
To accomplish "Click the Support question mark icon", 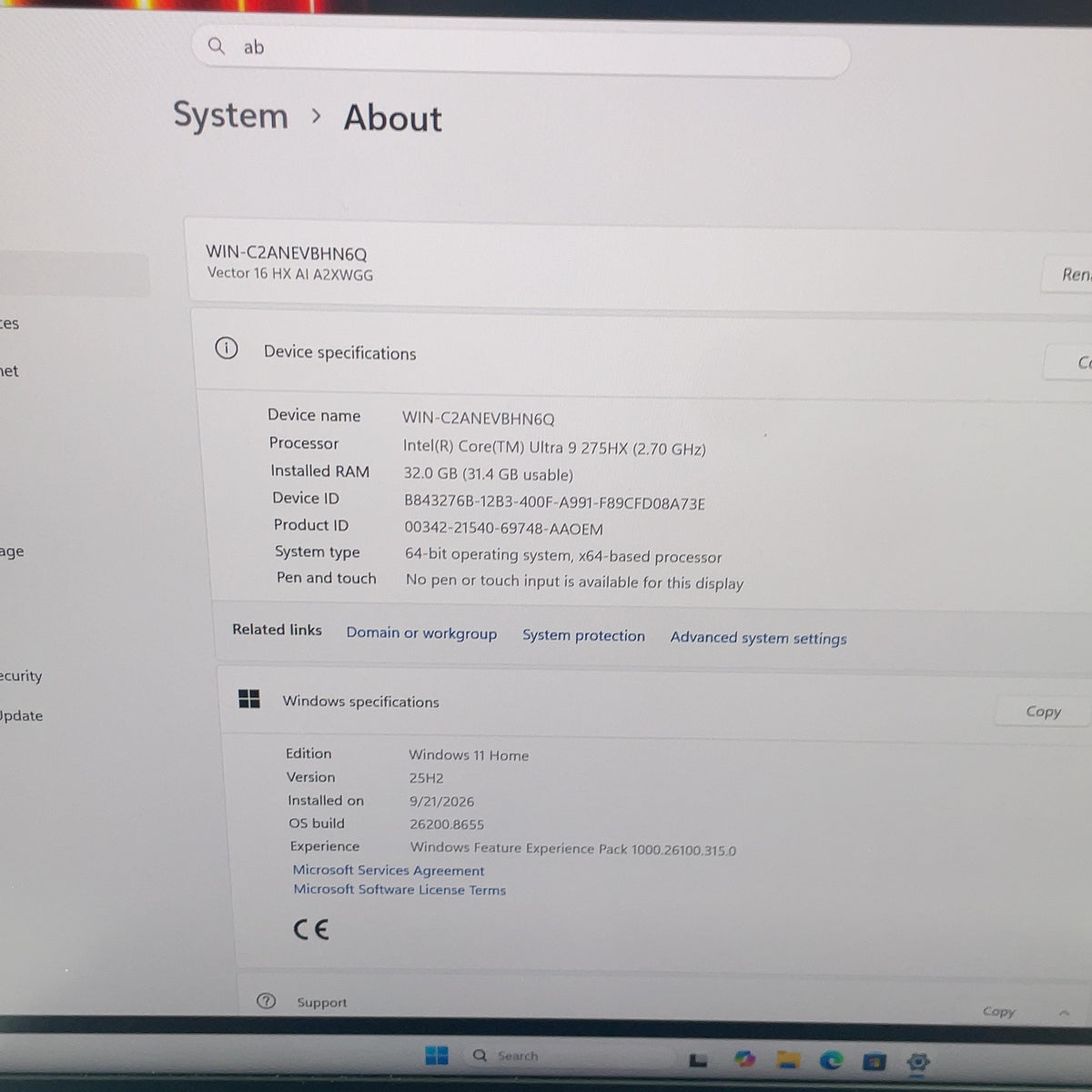I will point(266,1001).
